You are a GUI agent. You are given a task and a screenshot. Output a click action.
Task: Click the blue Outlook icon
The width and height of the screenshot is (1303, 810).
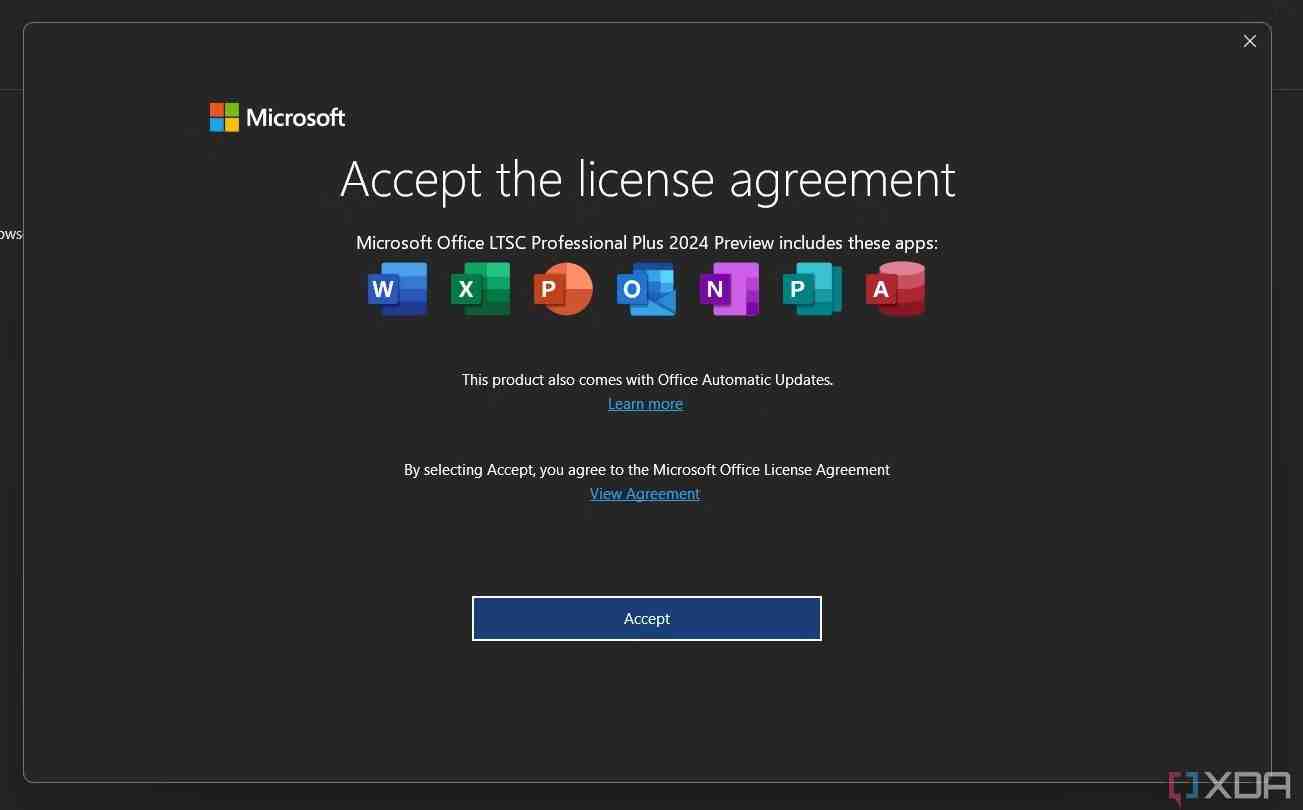click(646, 289)
